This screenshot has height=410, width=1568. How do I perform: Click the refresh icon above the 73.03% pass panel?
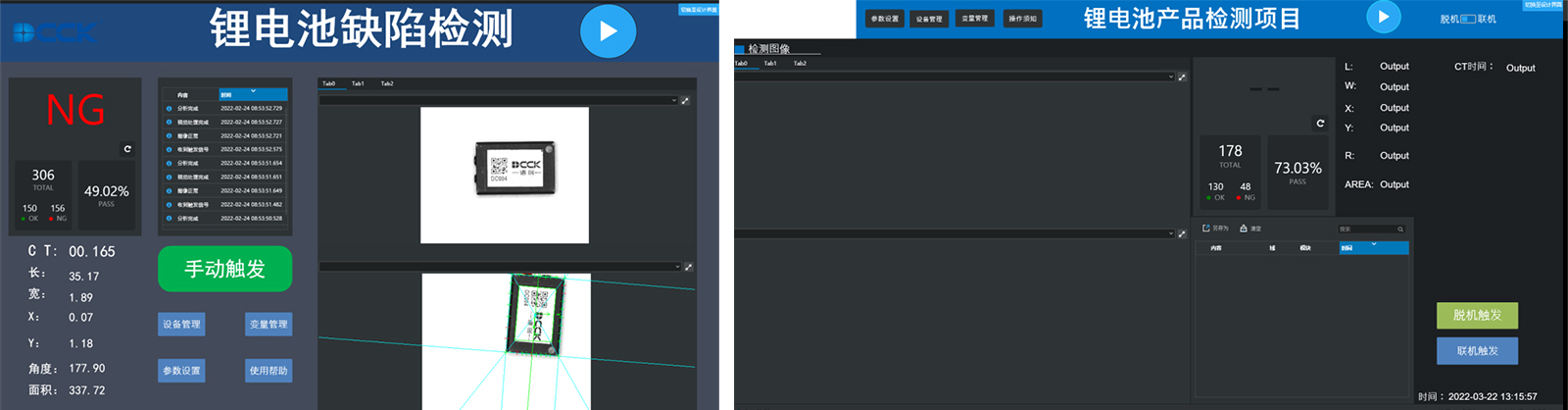tap(1320, 124)
